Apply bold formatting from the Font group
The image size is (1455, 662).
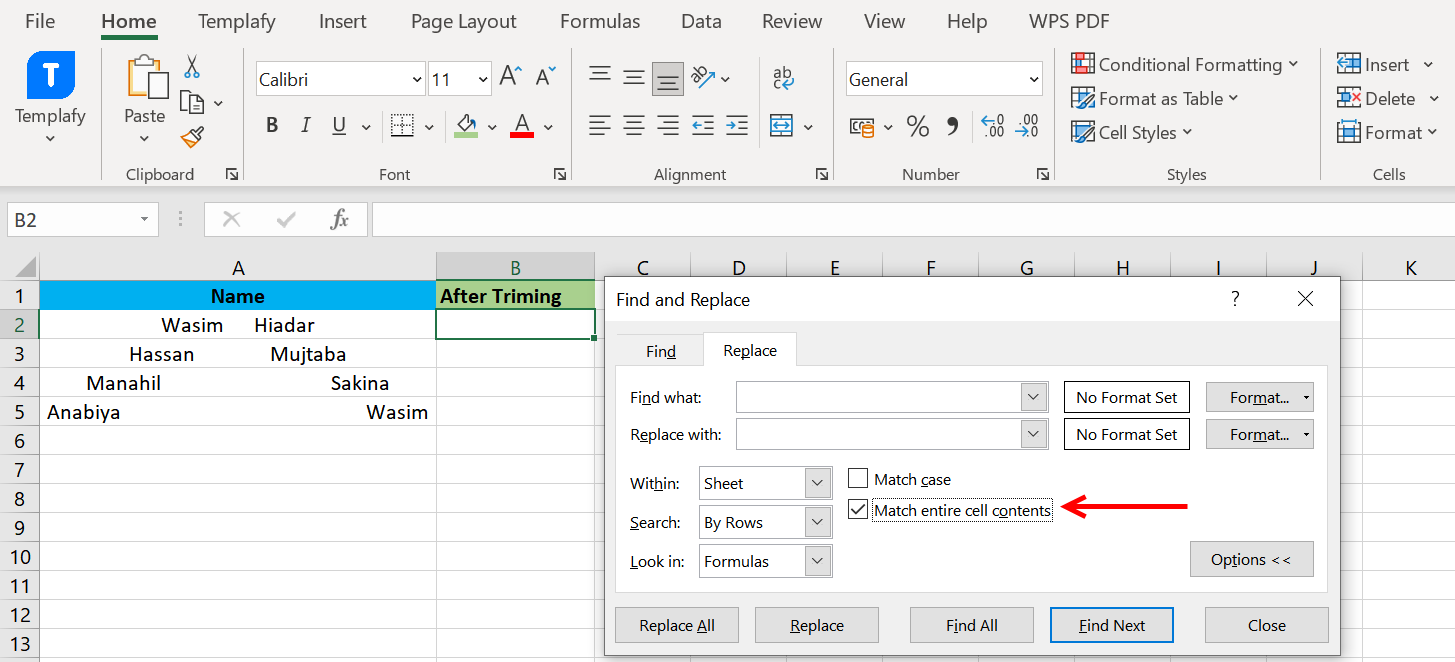tap(271, 125)
